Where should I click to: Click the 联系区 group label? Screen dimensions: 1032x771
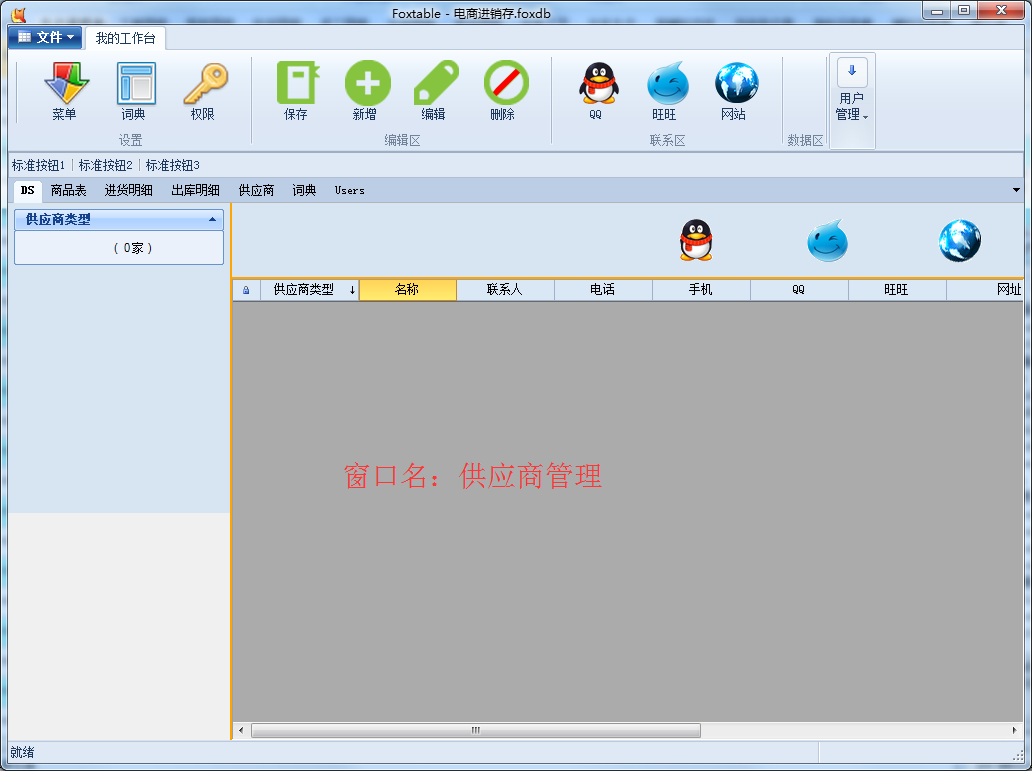(667, 140)
